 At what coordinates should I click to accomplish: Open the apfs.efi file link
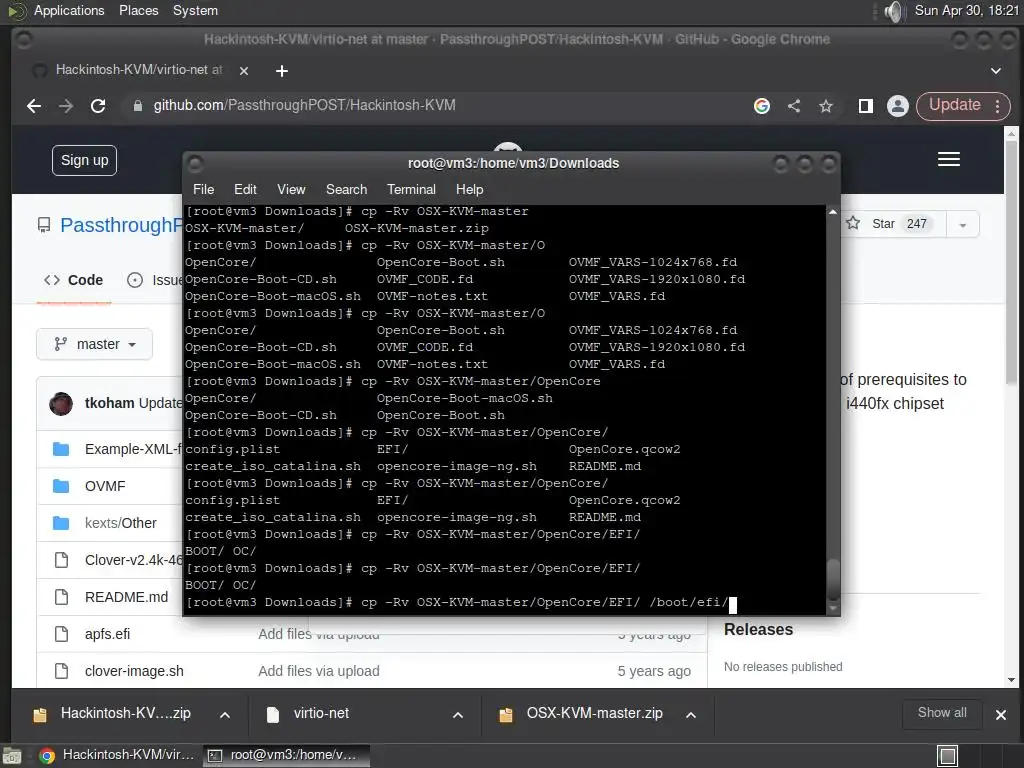pyautogui.click(x=108, y=634)
